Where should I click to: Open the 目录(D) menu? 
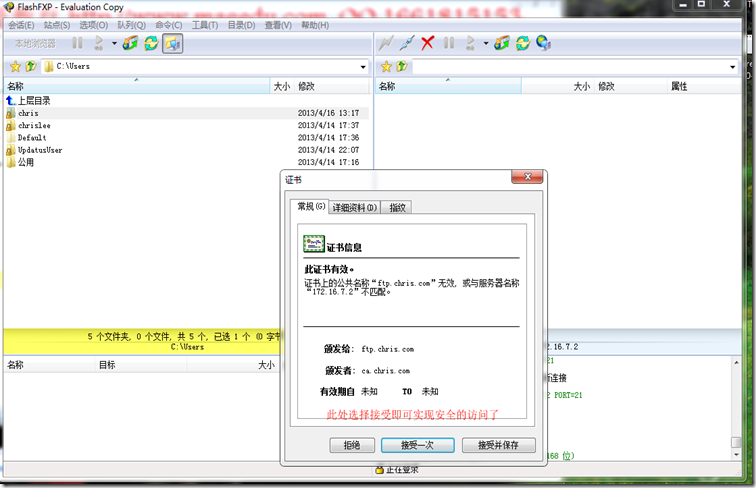point(242,25)
